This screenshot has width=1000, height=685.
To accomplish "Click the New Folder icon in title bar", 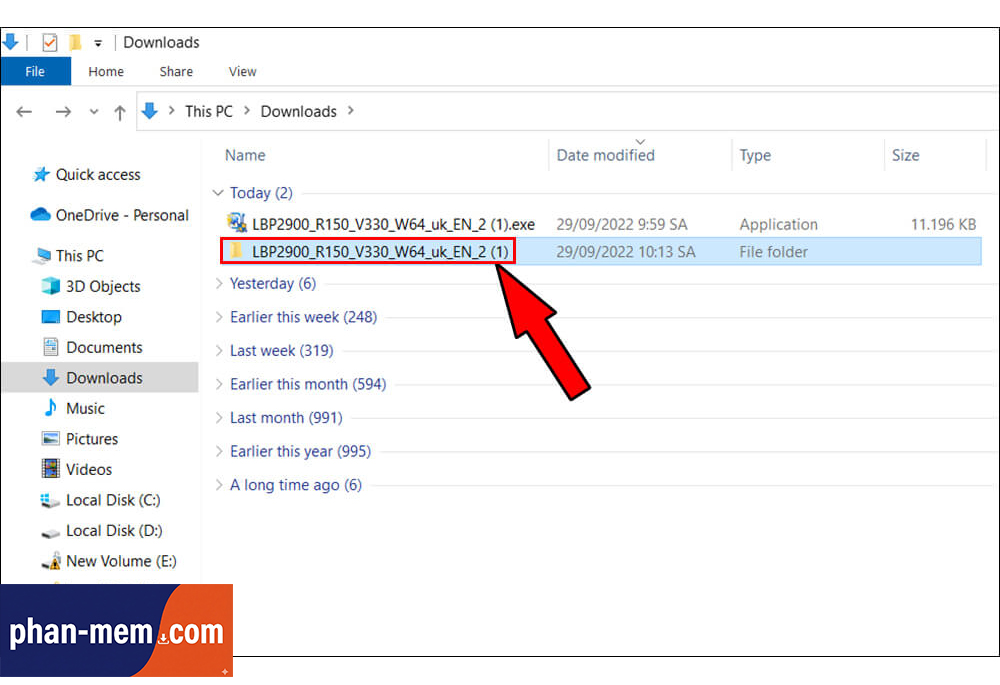I will coord(75,42).
